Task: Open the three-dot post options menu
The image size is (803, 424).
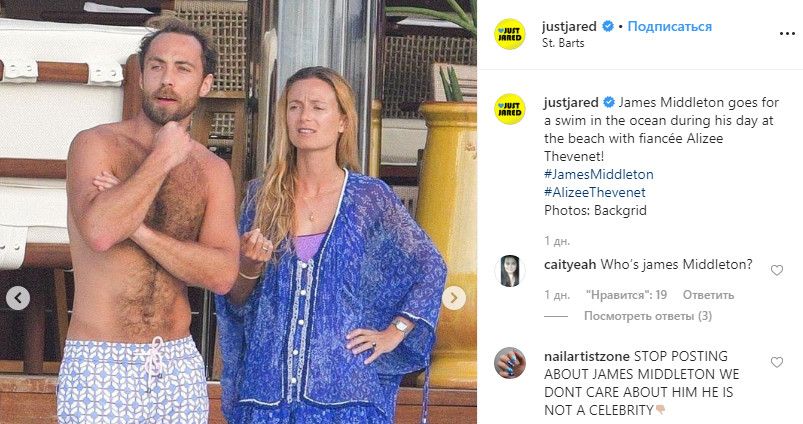Action: point(787,34)
